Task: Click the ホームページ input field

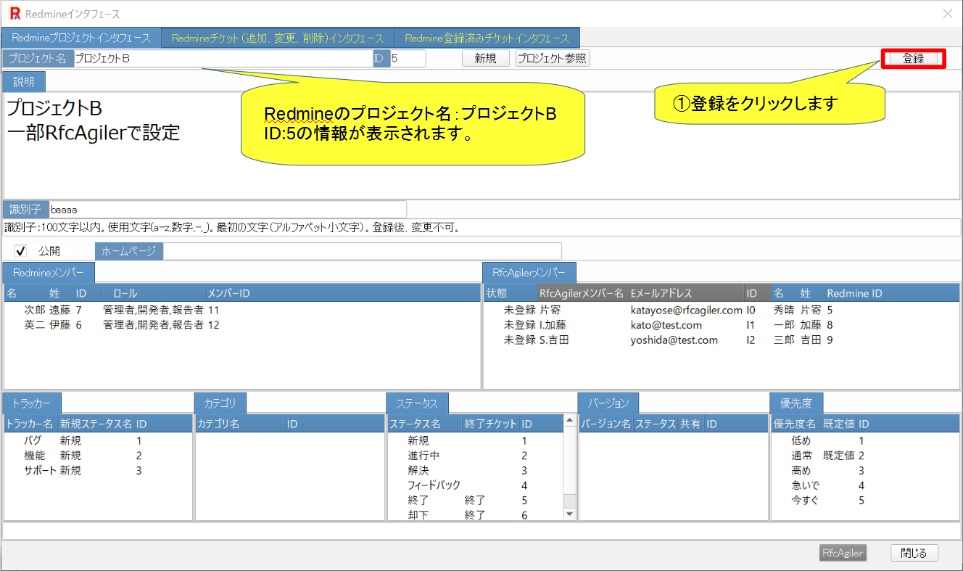Action: [362, 251]
